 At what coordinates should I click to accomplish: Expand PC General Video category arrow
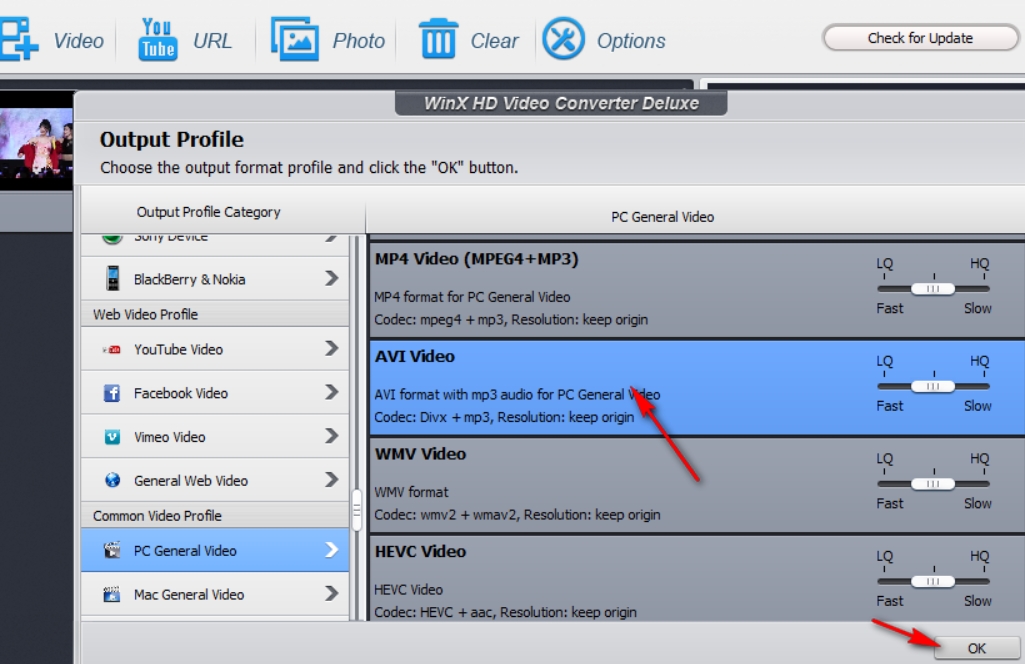(331, 550)
